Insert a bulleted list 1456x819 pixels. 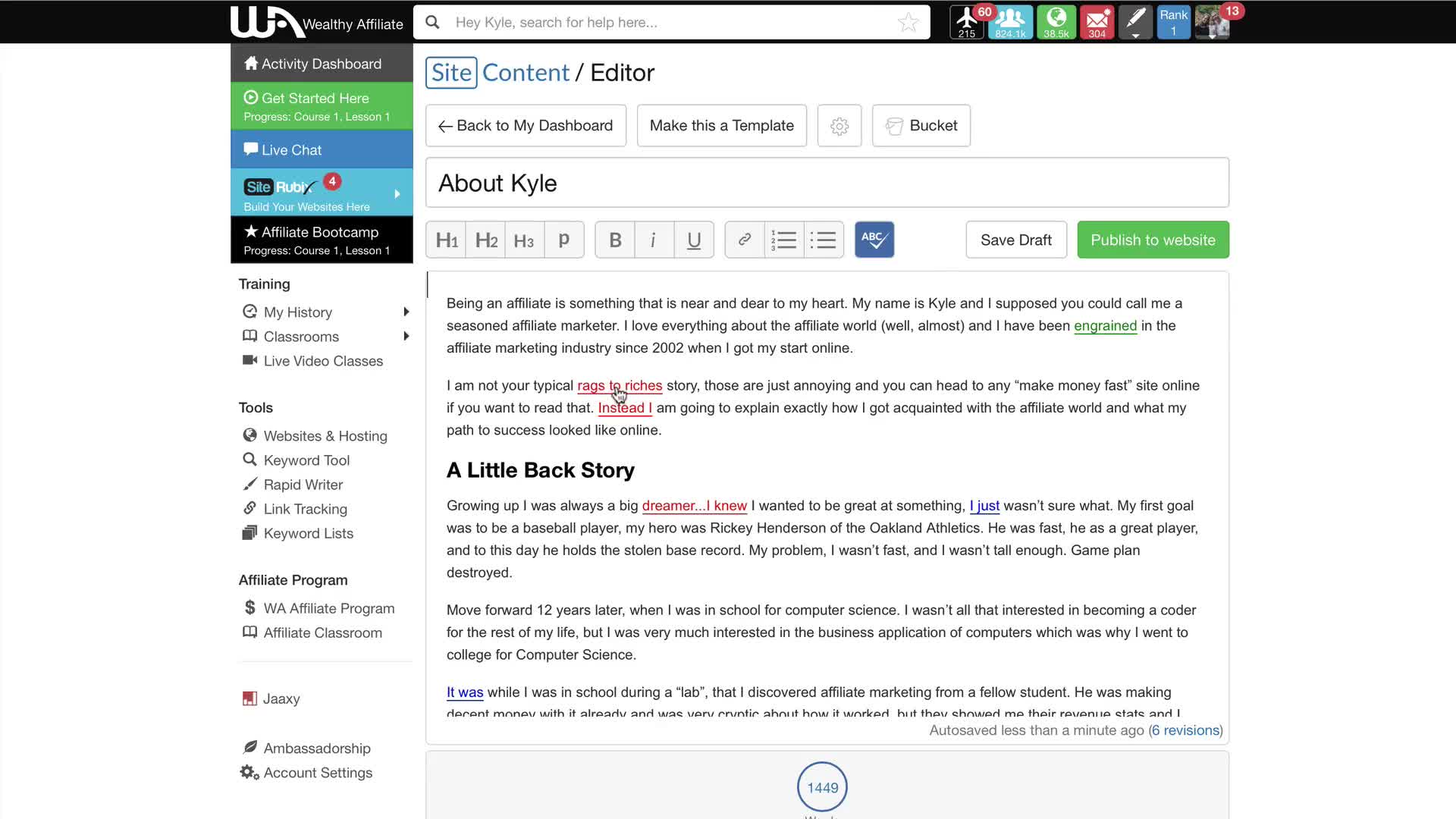pyautogui.click(x=824, y=240)
